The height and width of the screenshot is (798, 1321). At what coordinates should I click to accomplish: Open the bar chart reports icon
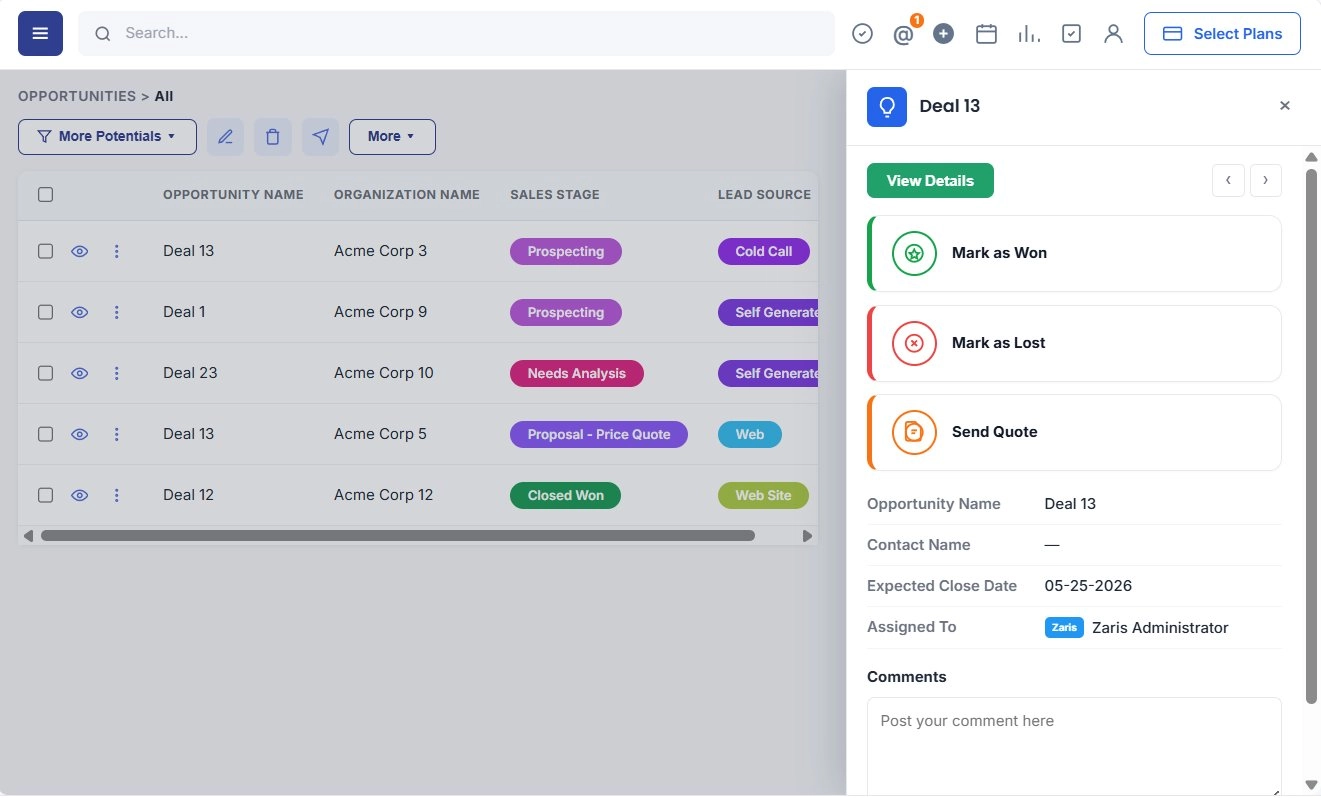[1028, 34]
